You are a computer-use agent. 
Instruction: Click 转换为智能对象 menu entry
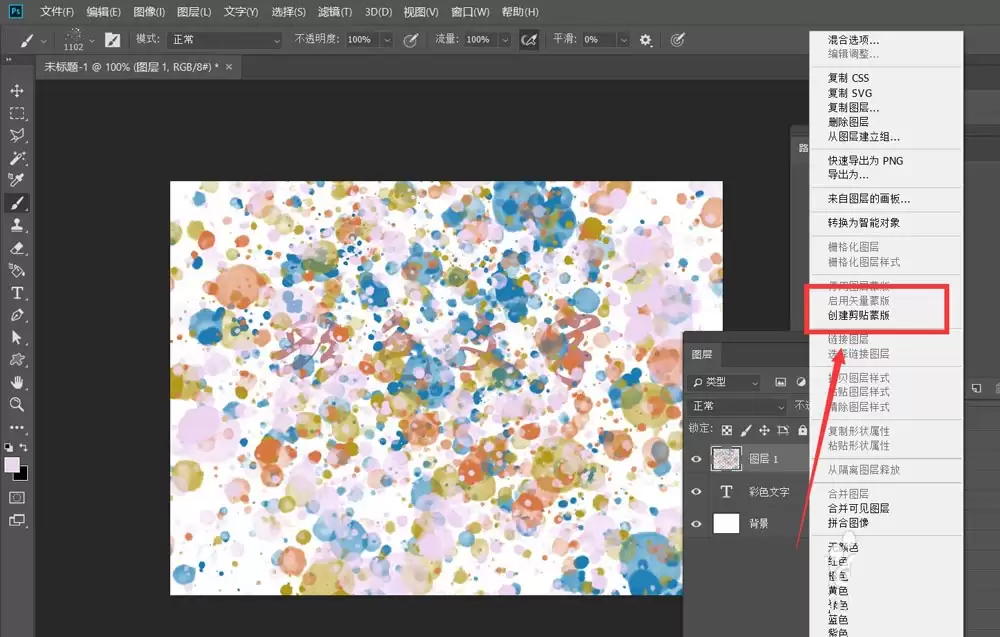(864, 223)
